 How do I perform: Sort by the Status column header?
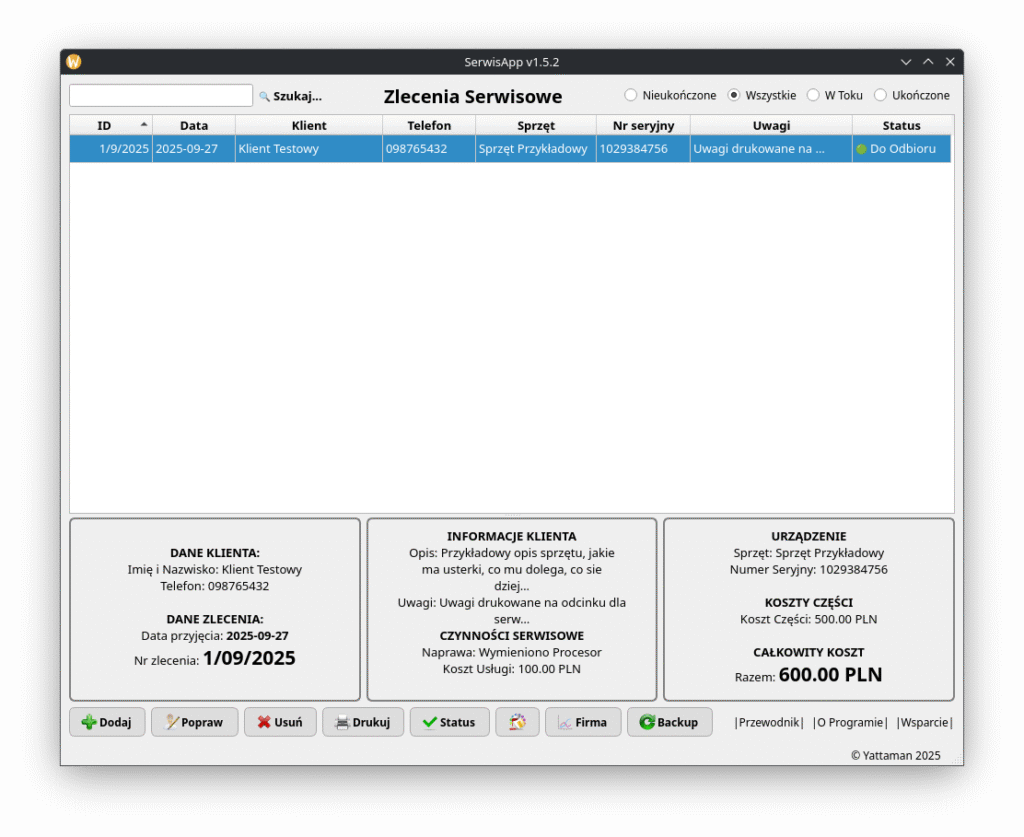901,125
